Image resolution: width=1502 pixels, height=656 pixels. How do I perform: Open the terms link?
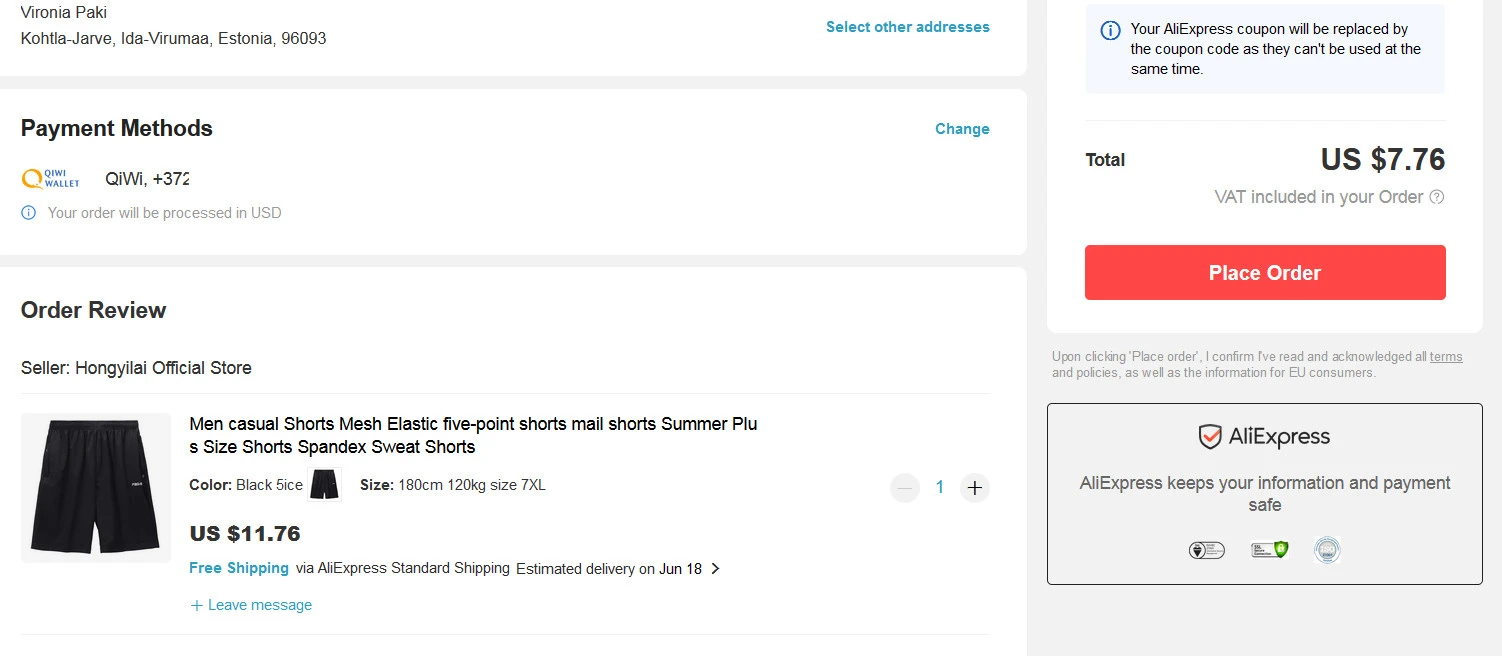(x=1446, y=357)
